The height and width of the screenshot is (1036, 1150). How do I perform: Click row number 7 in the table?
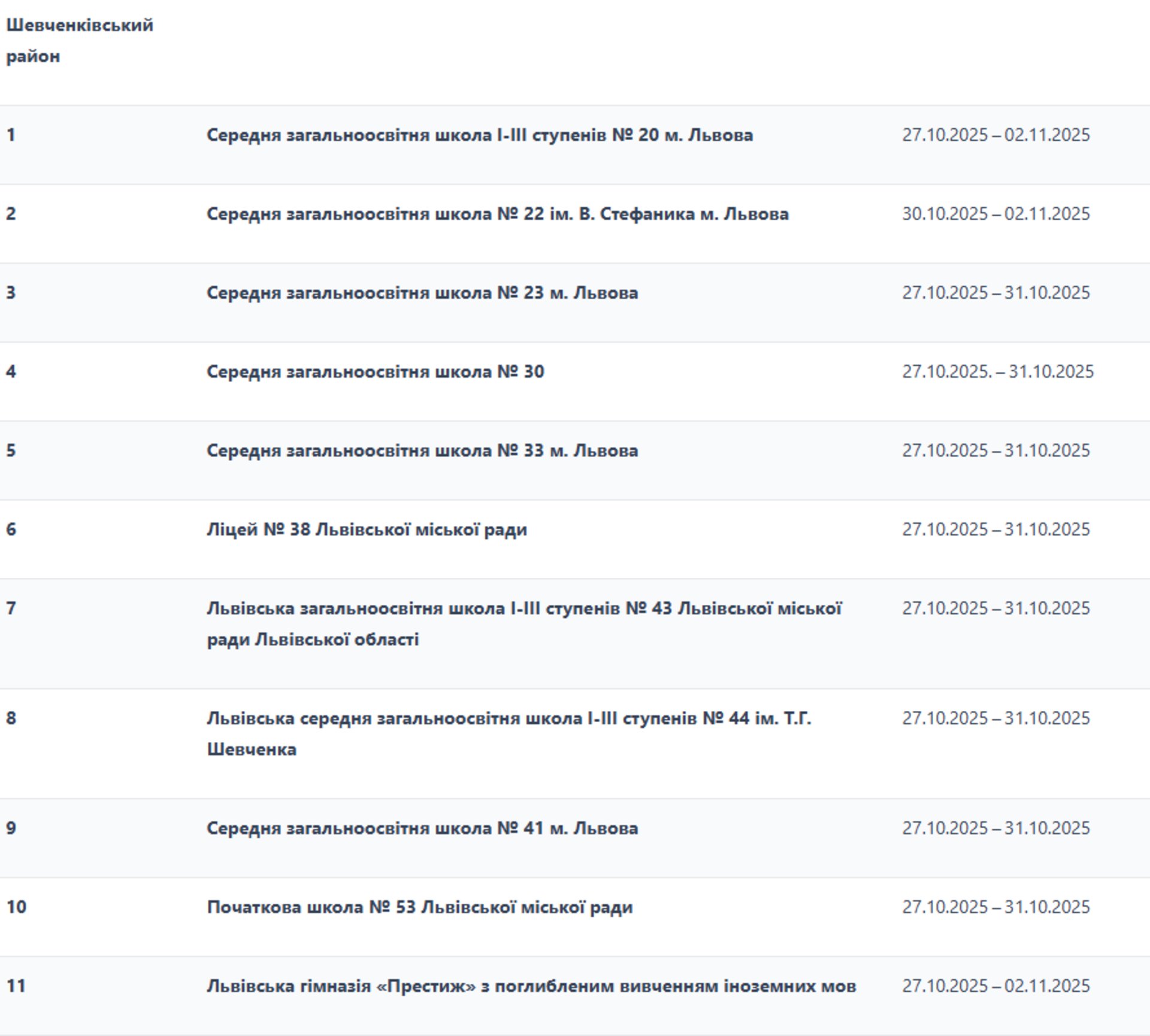[11, 609]
